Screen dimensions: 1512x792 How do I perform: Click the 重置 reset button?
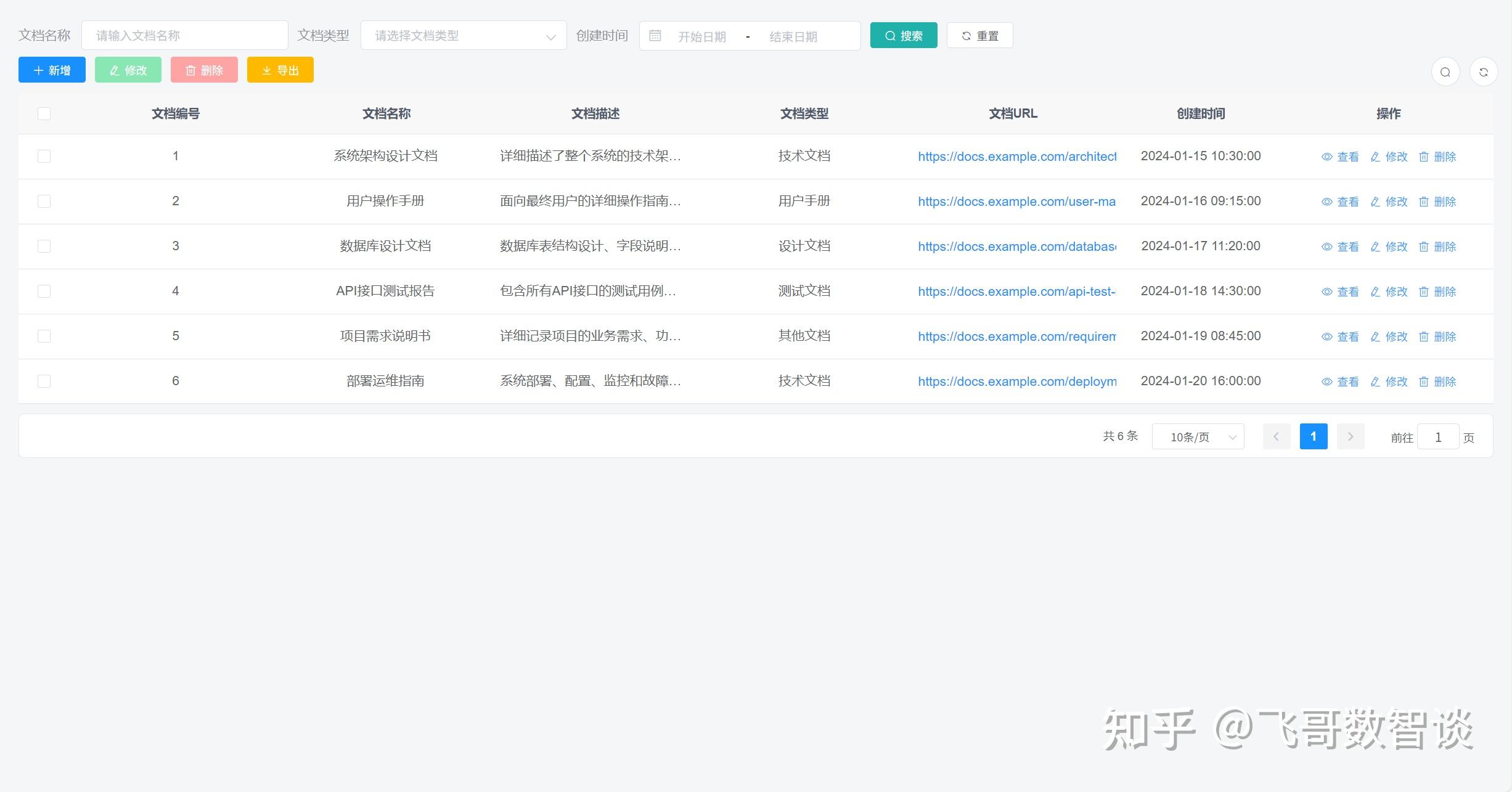tap(979, 35)
